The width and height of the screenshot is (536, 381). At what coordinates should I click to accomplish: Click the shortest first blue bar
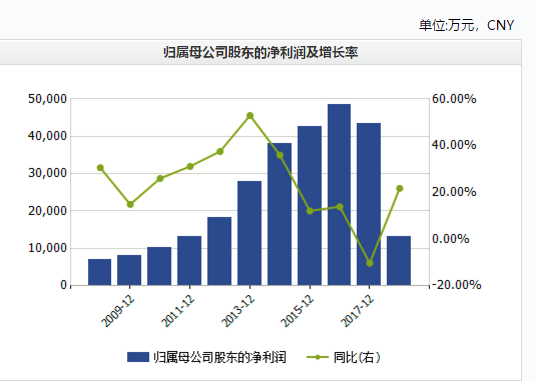pyautogui.click(x=99, y=272)
